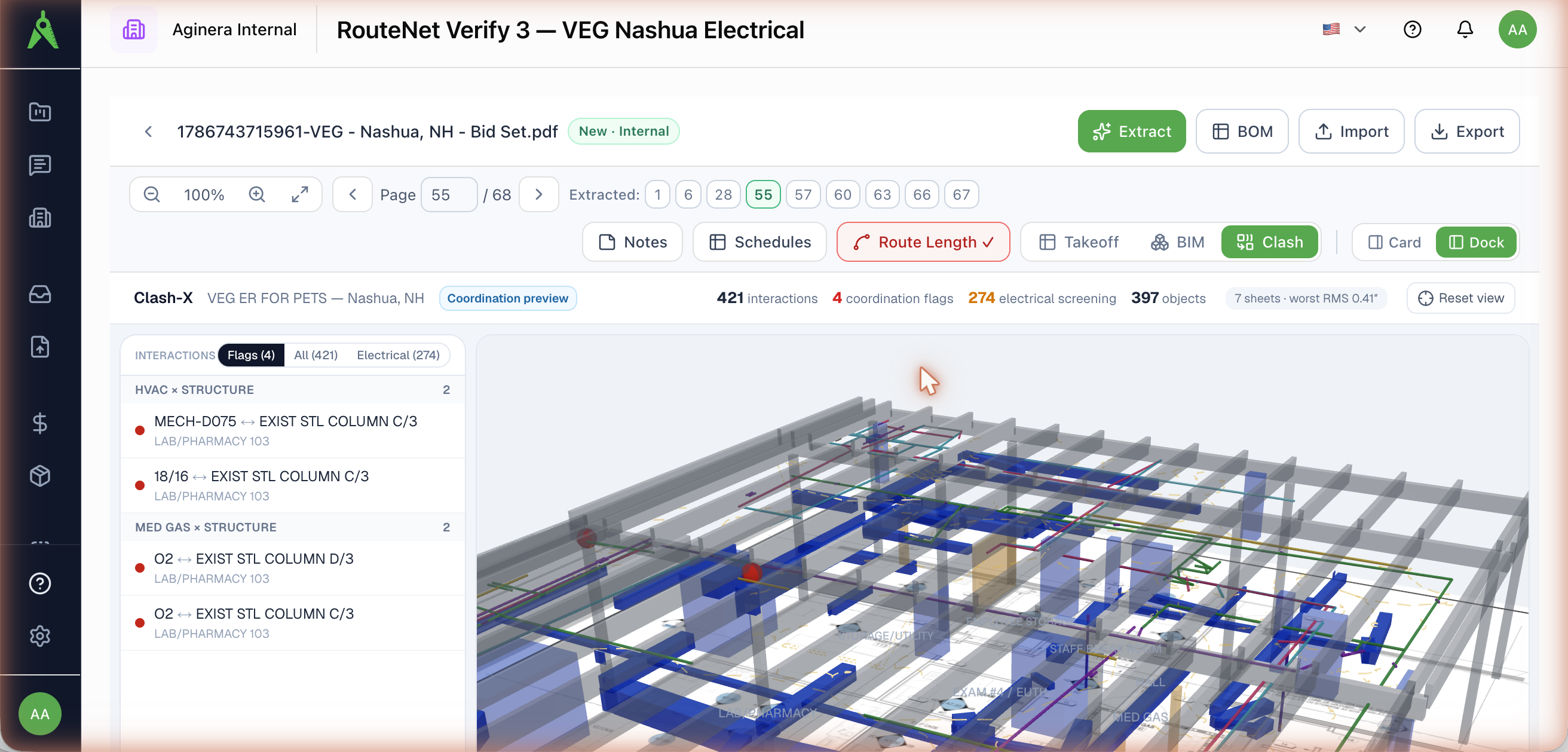Toggle the Route Length tool
Screen dimensions: 1568x752
[x=923, y=242]
